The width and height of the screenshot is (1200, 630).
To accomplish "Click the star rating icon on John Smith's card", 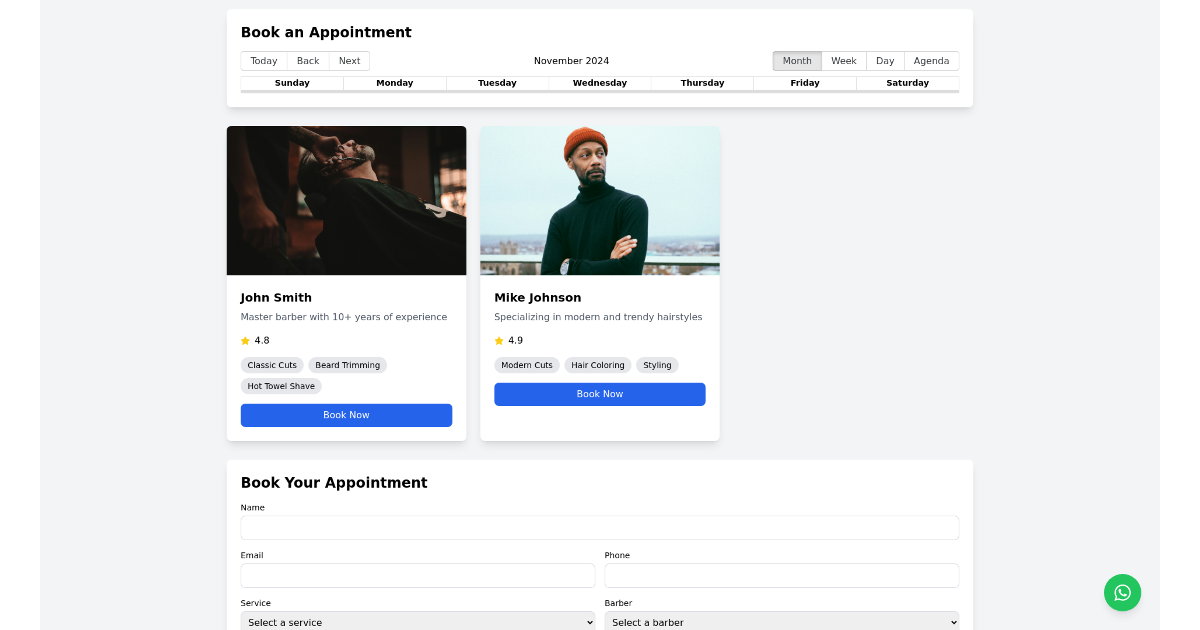I will tap(245, 340).
